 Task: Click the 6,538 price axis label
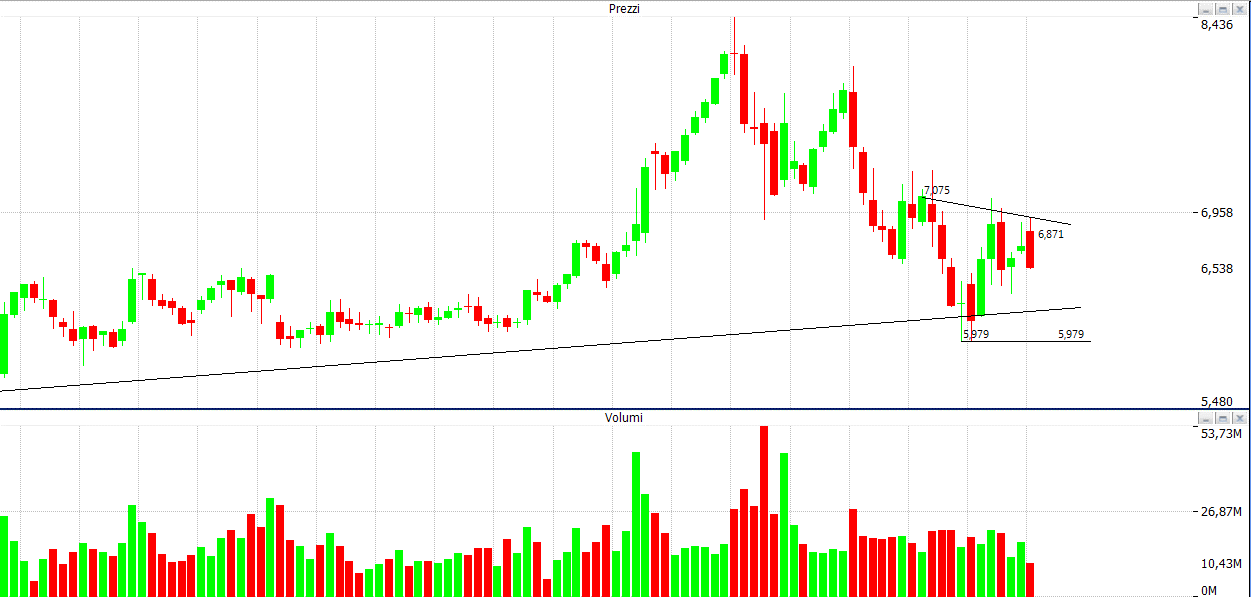tap(1216, 268)
